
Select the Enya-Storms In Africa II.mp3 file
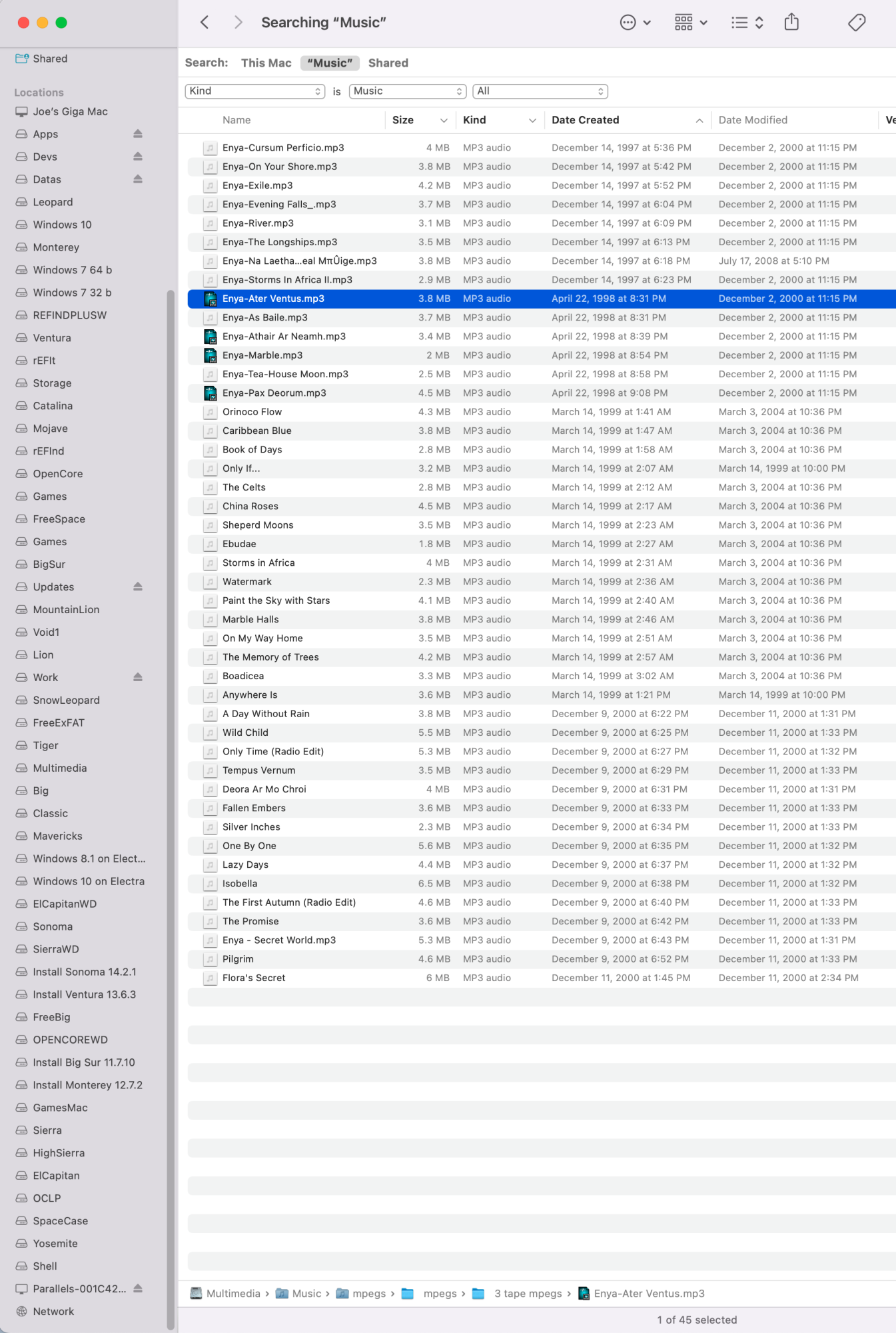pos(542,280)
